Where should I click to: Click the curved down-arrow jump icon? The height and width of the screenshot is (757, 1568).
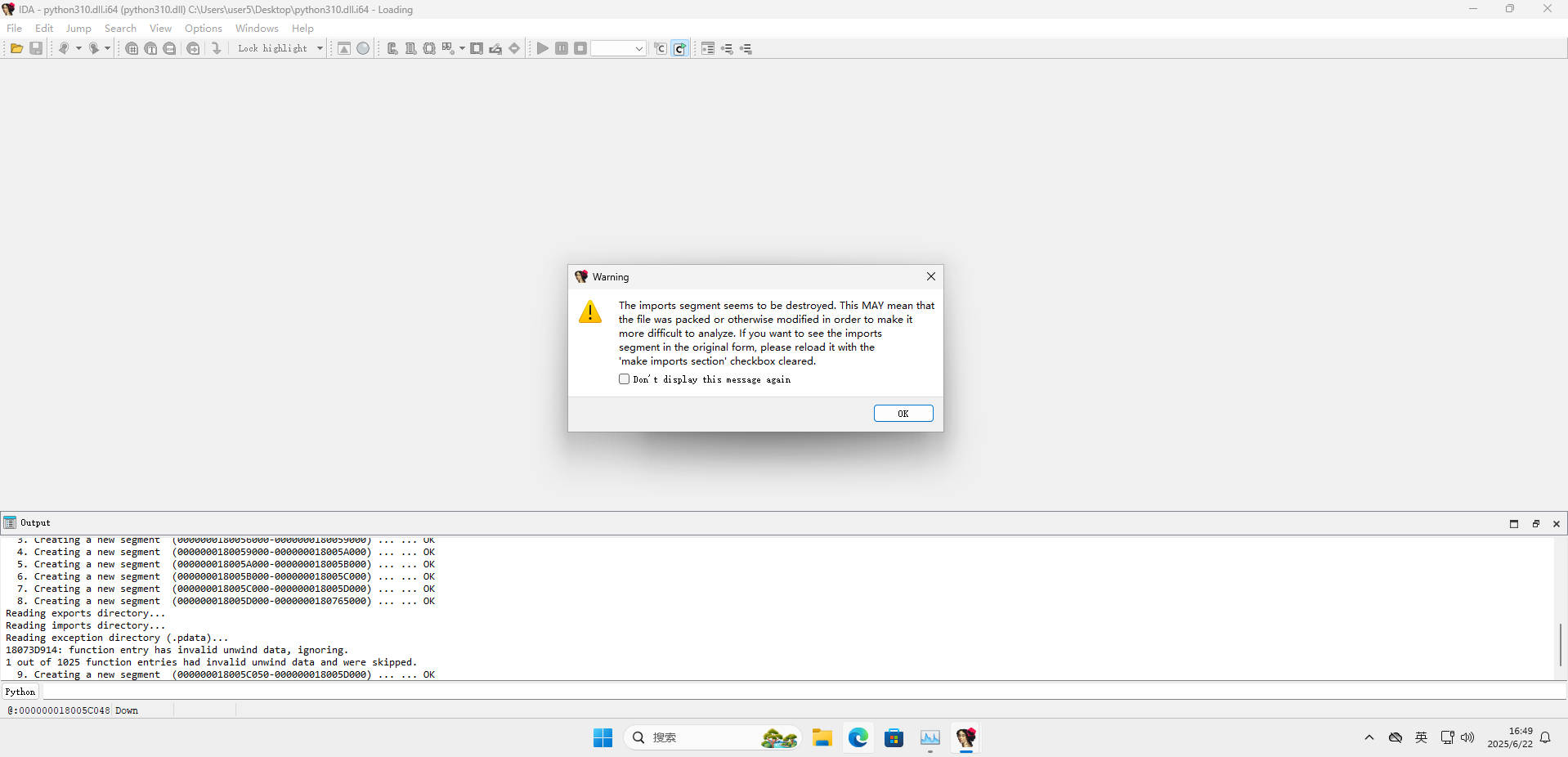pyautogui.click(x=216, y=48)
